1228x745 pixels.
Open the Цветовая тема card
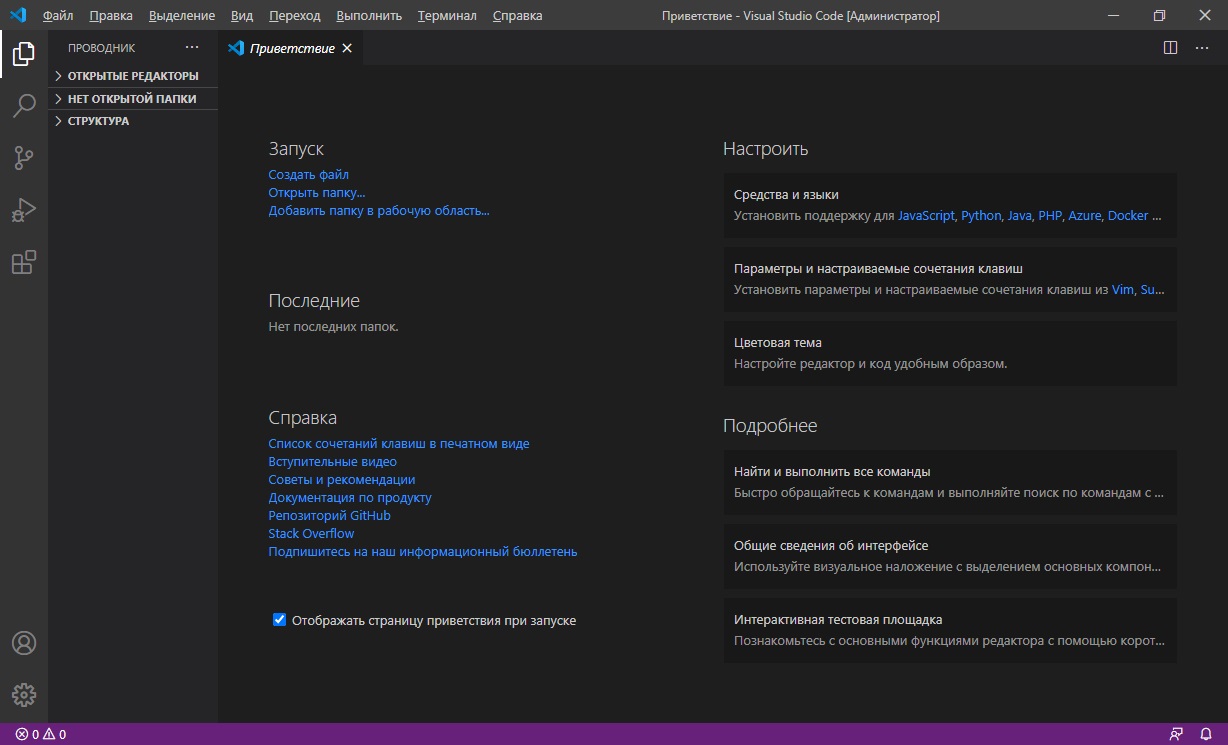click(x=950, y=353)
